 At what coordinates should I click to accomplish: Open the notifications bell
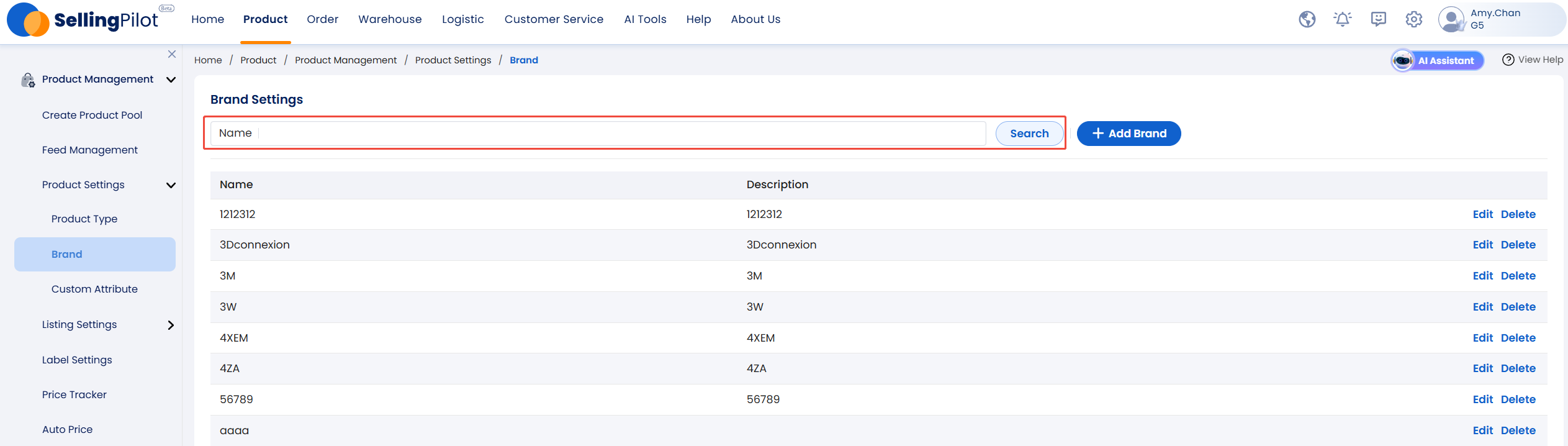[x=1343, y=19]
